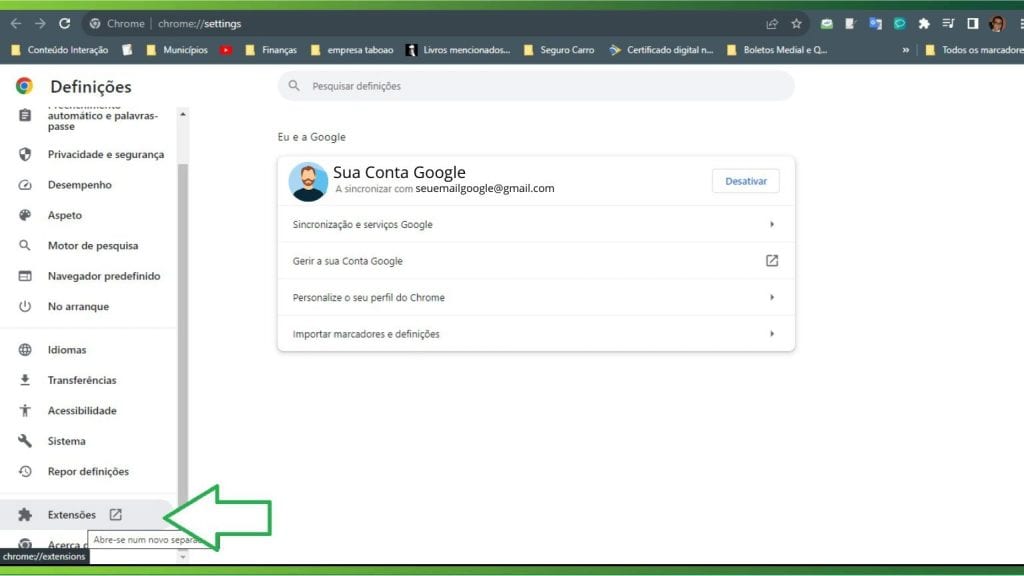Click the puzzle piece icon beside Extensões
The image size is (1024, 576).
pos(25,515)
